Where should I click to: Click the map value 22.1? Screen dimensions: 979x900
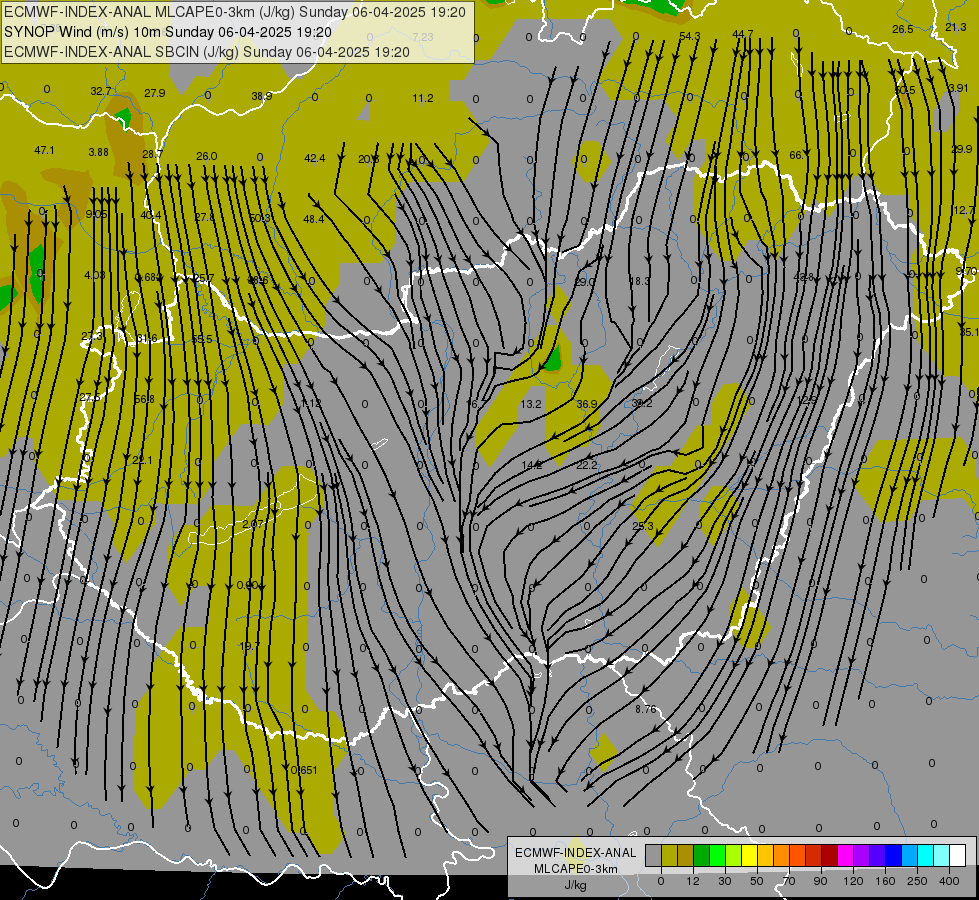tap(142, 460)
